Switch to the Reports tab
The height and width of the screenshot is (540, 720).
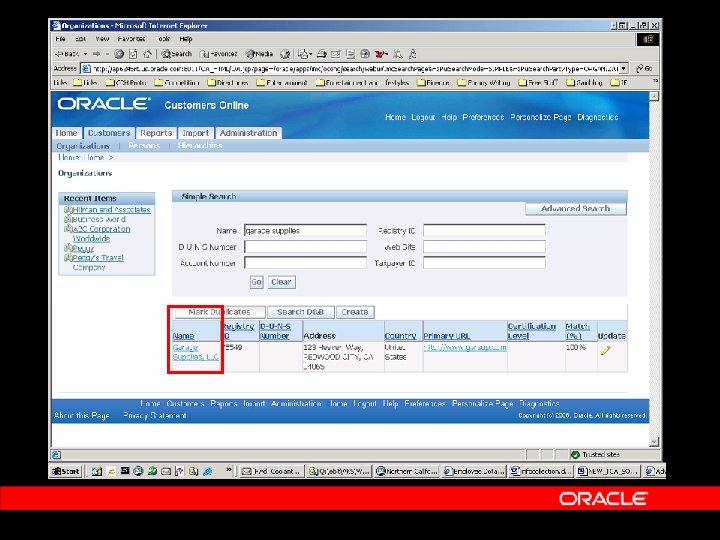pos(156,133)
